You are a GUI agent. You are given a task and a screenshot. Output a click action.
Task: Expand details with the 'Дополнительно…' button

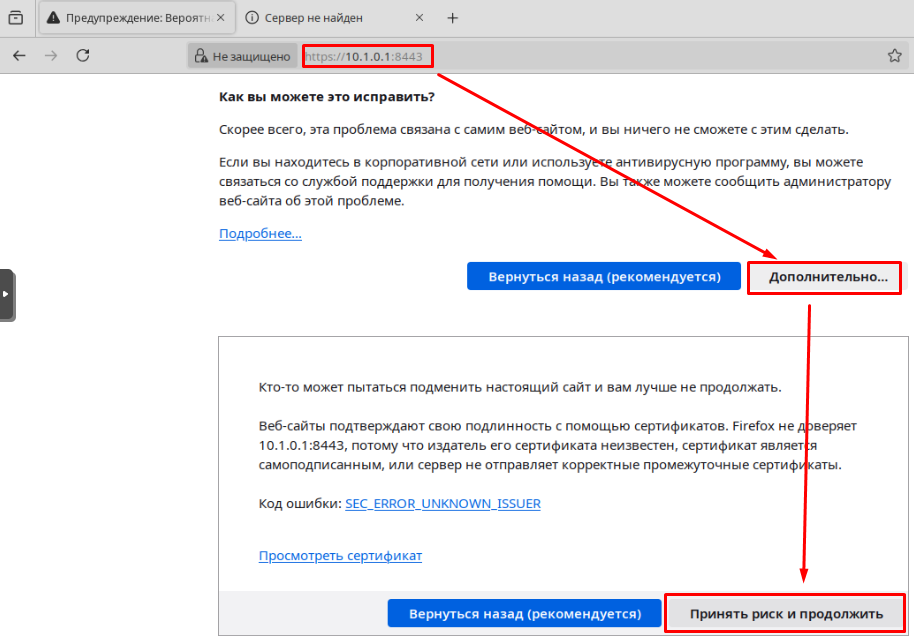pos(827,277)
